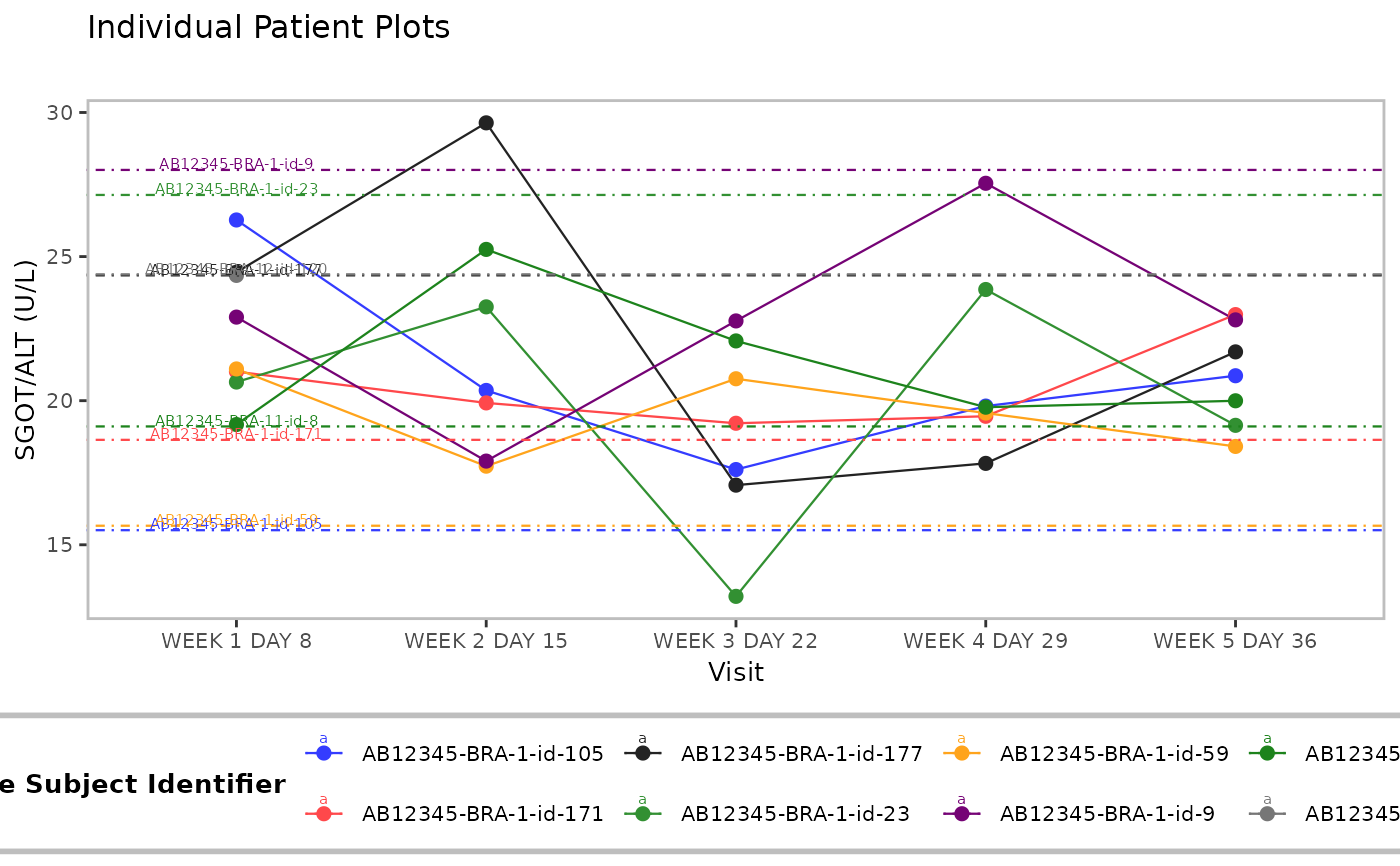The width and height of the screenshot is (1400, 866).
Task: Click the purple legend marker for id-9
Action: pyautogui.click(x=961, y=813)
